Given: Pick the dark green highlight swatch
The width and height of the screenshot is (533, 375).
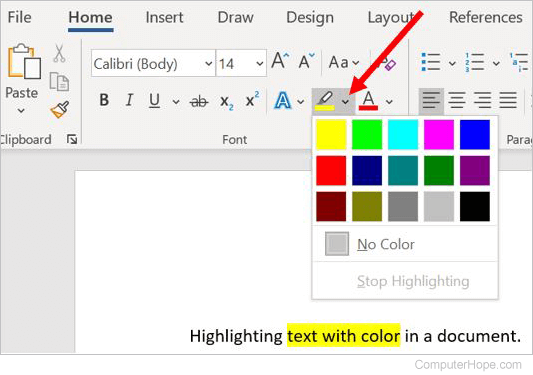Looking at the screenshot, I should click(439, 170).
